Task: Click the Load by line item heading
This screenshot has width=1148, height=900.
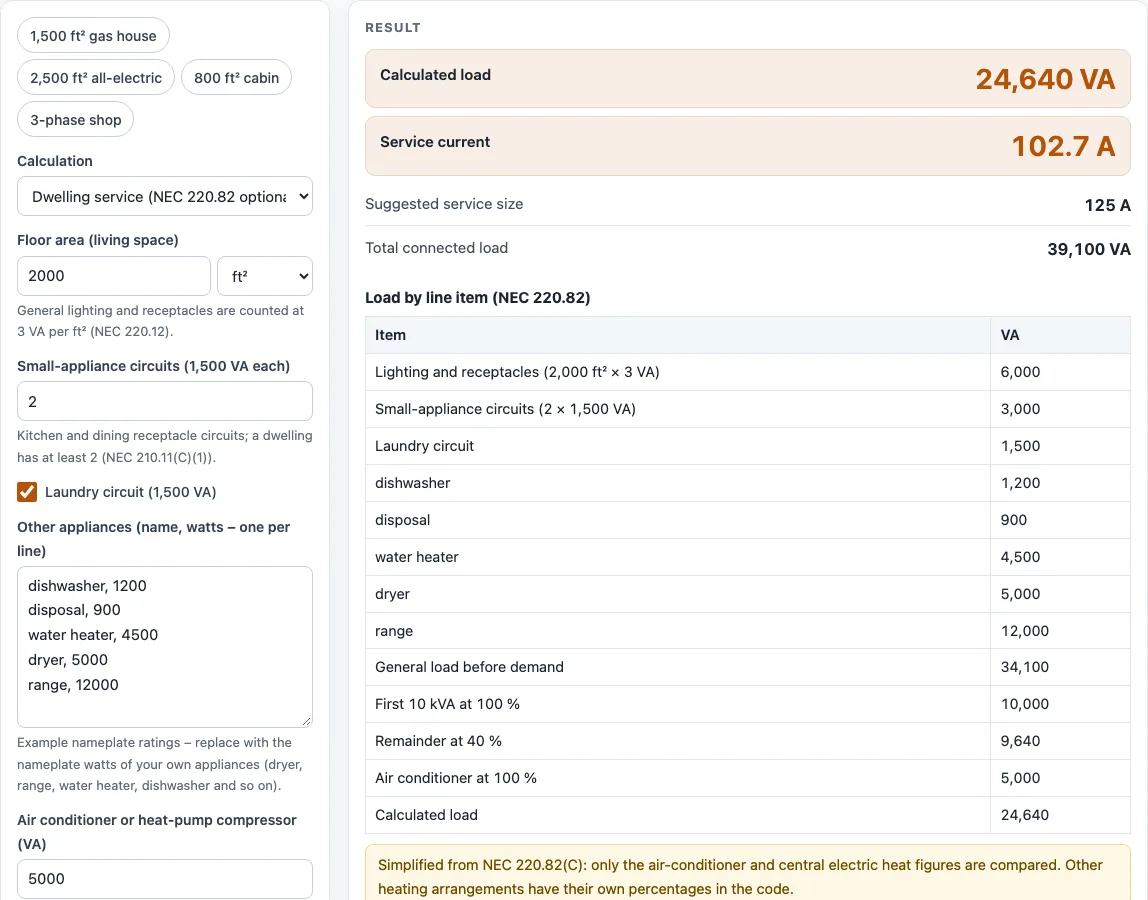Action: [x=477, y=297]
